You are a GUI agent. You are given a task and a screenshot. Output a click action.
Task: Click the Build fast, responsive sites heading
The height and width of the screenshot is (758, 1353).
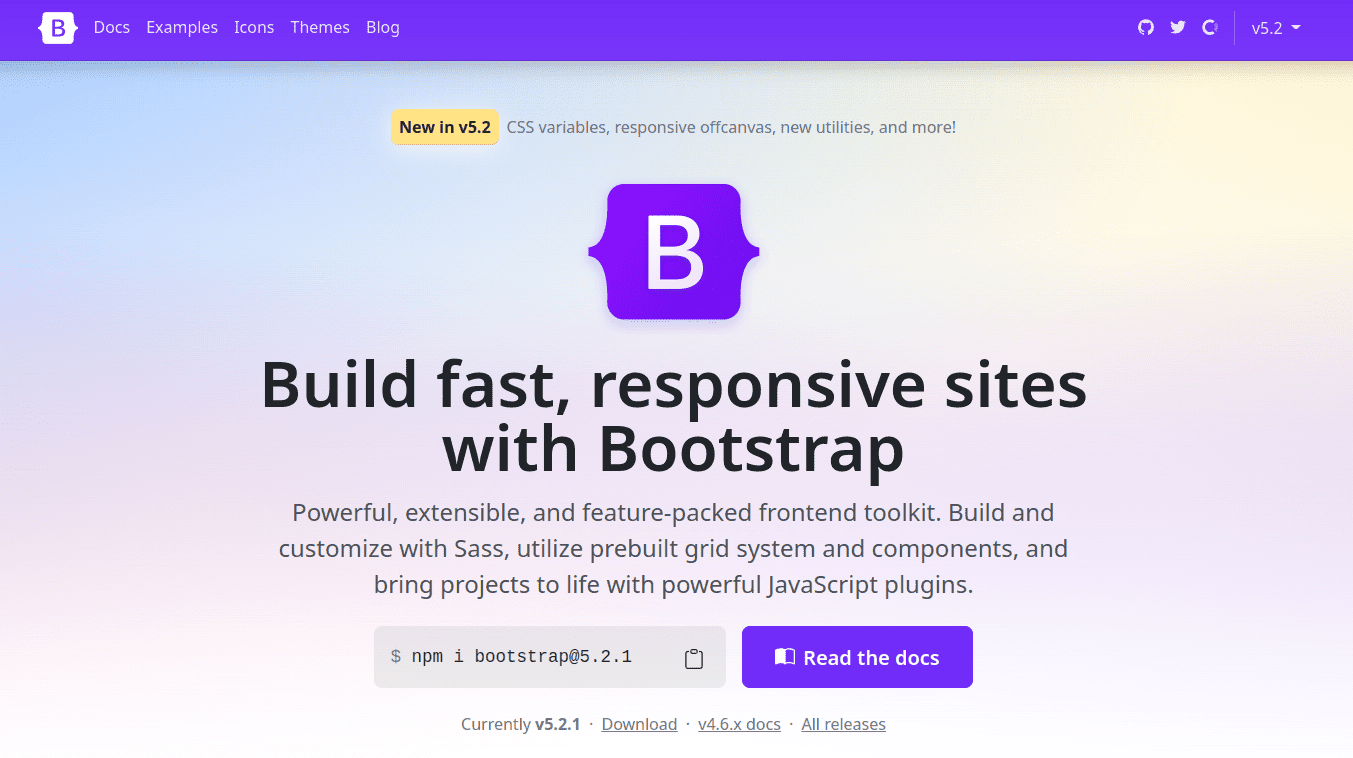pyautogui.click(x=674, y=417)
